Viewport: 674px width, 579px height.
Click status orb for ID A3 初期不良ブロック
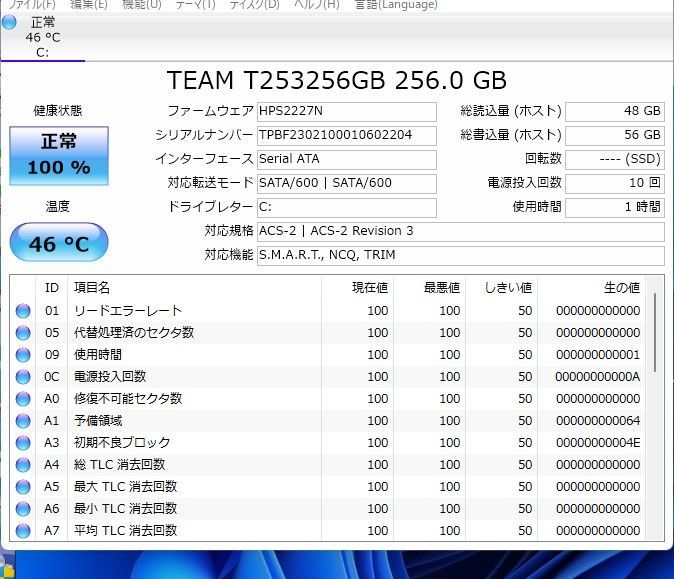pos(23,443)
